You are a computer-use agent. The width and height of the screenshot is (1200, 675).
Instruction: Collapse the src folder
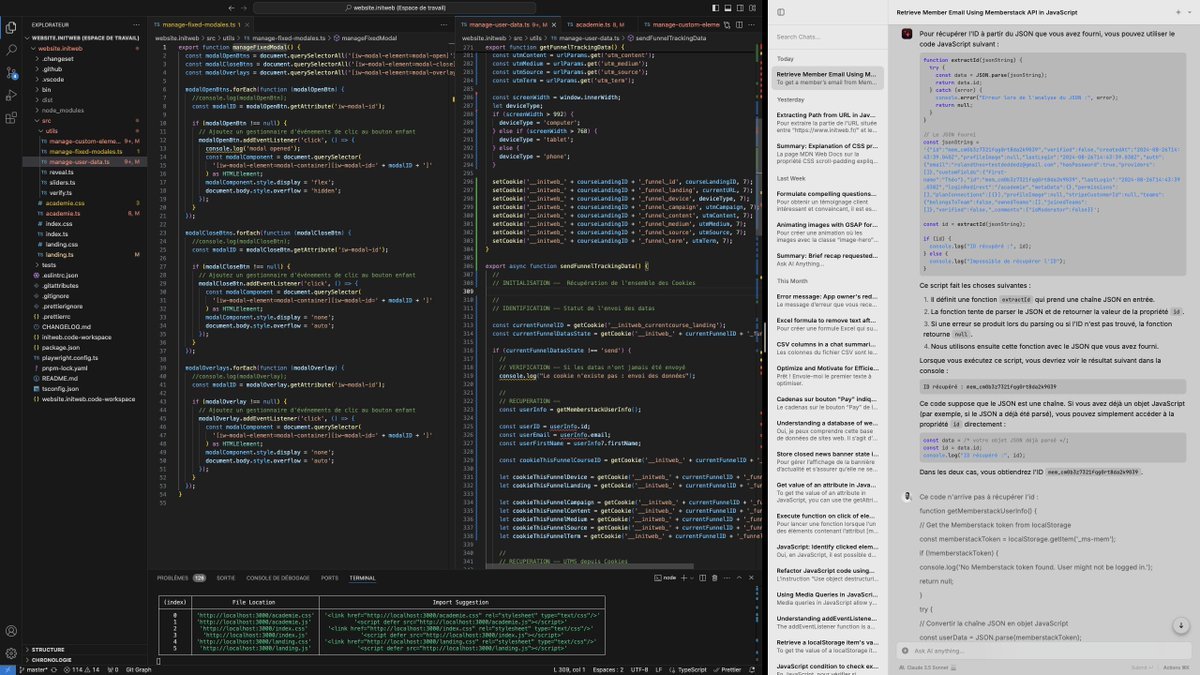tap(46, 120)
